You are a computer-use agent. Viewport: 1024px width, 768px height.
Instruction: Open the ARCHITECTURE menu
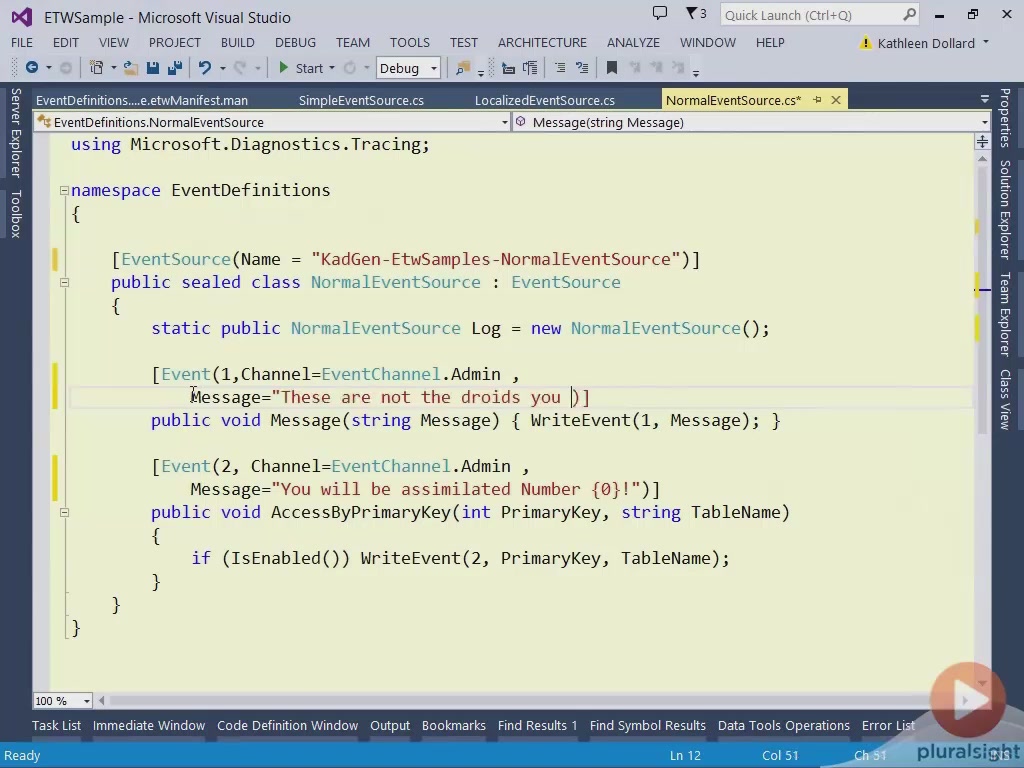(x=542, y=42)
